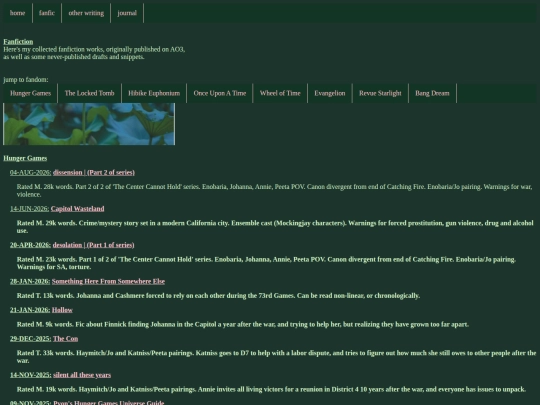Click the 28-JAN-2026 date
Screen dimensions: 540x405
[x=30, y=281]
